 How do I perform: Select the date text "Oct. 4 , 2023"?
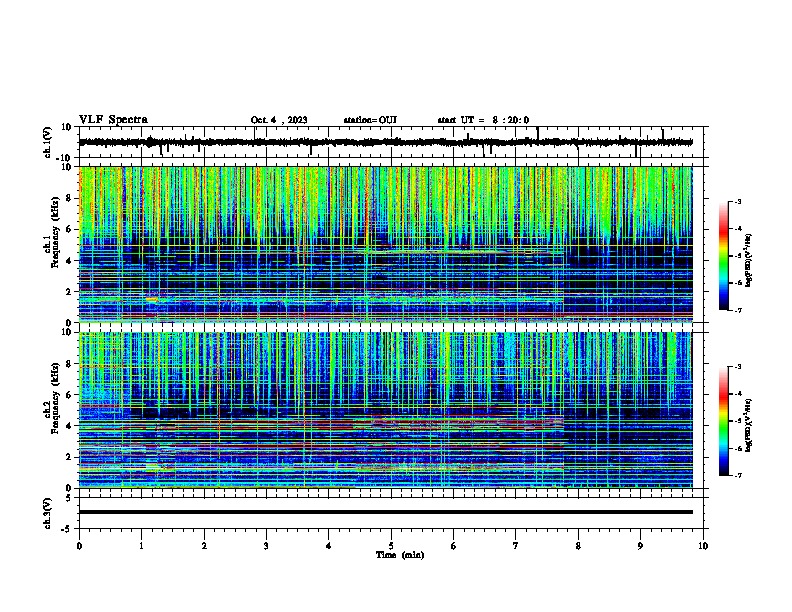click(x=279, y=120)
